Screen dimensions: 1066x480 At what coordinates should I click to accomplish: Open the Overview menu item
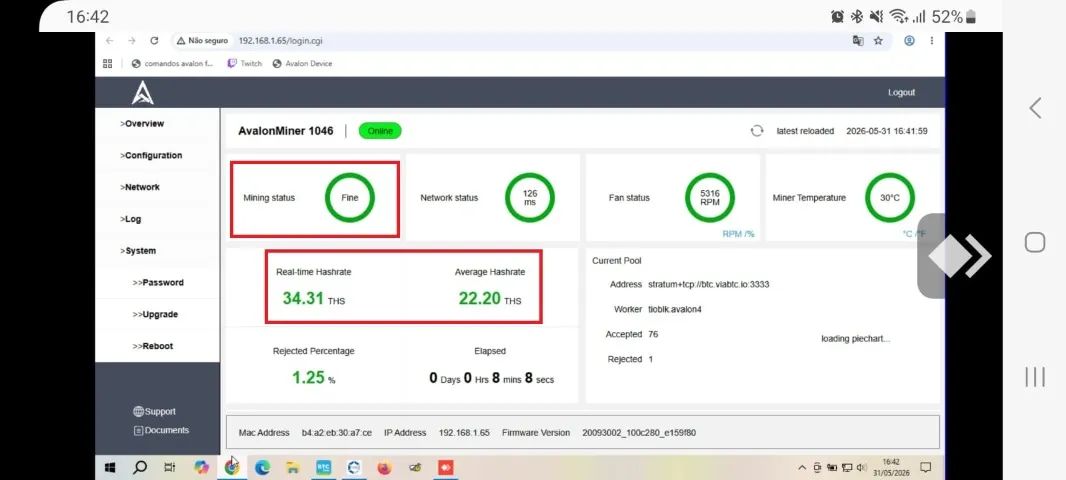pyautogui.click(x=142, y=124)
